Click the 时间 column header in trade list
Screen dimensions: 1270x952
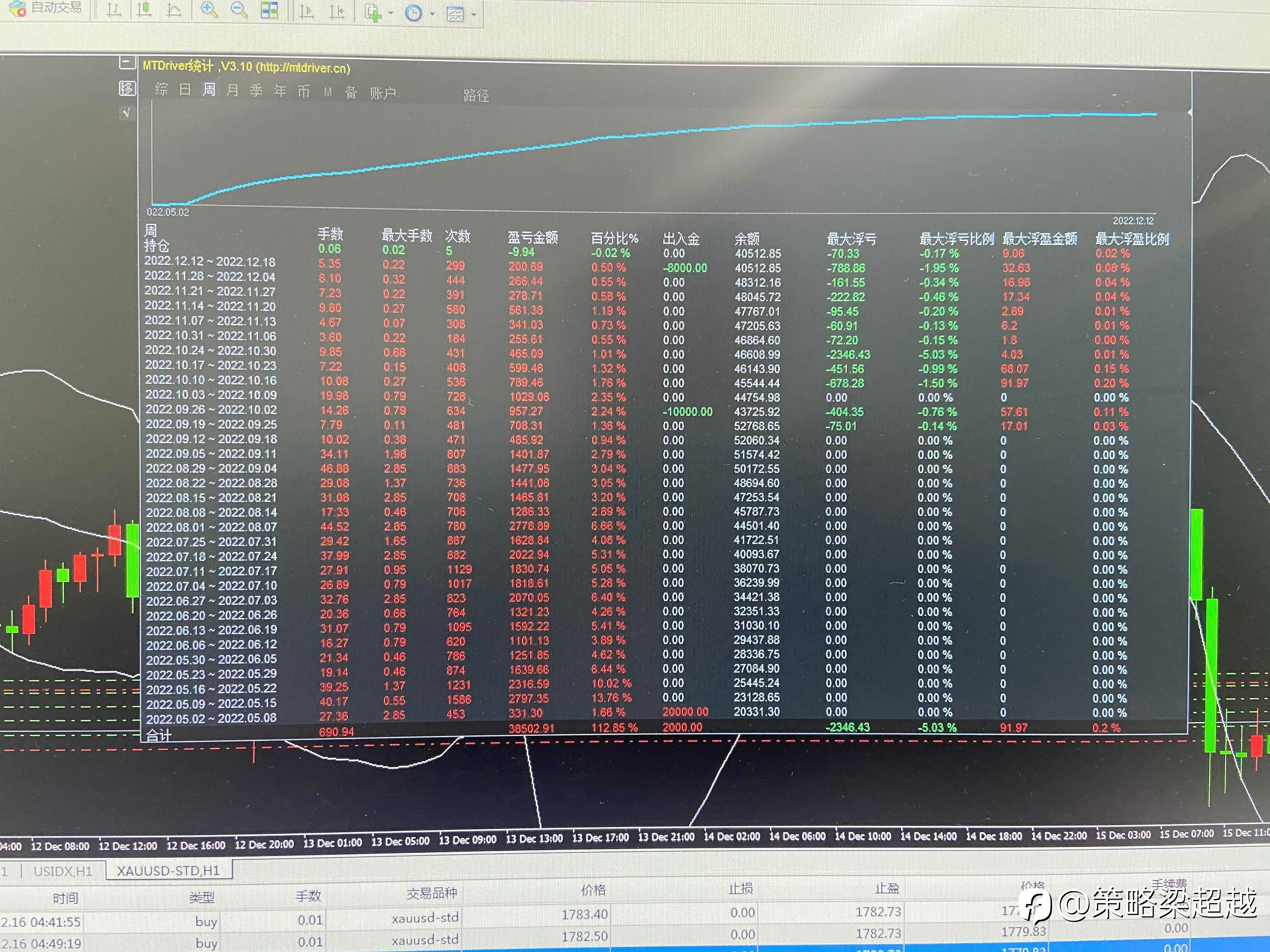coord(65,898)
